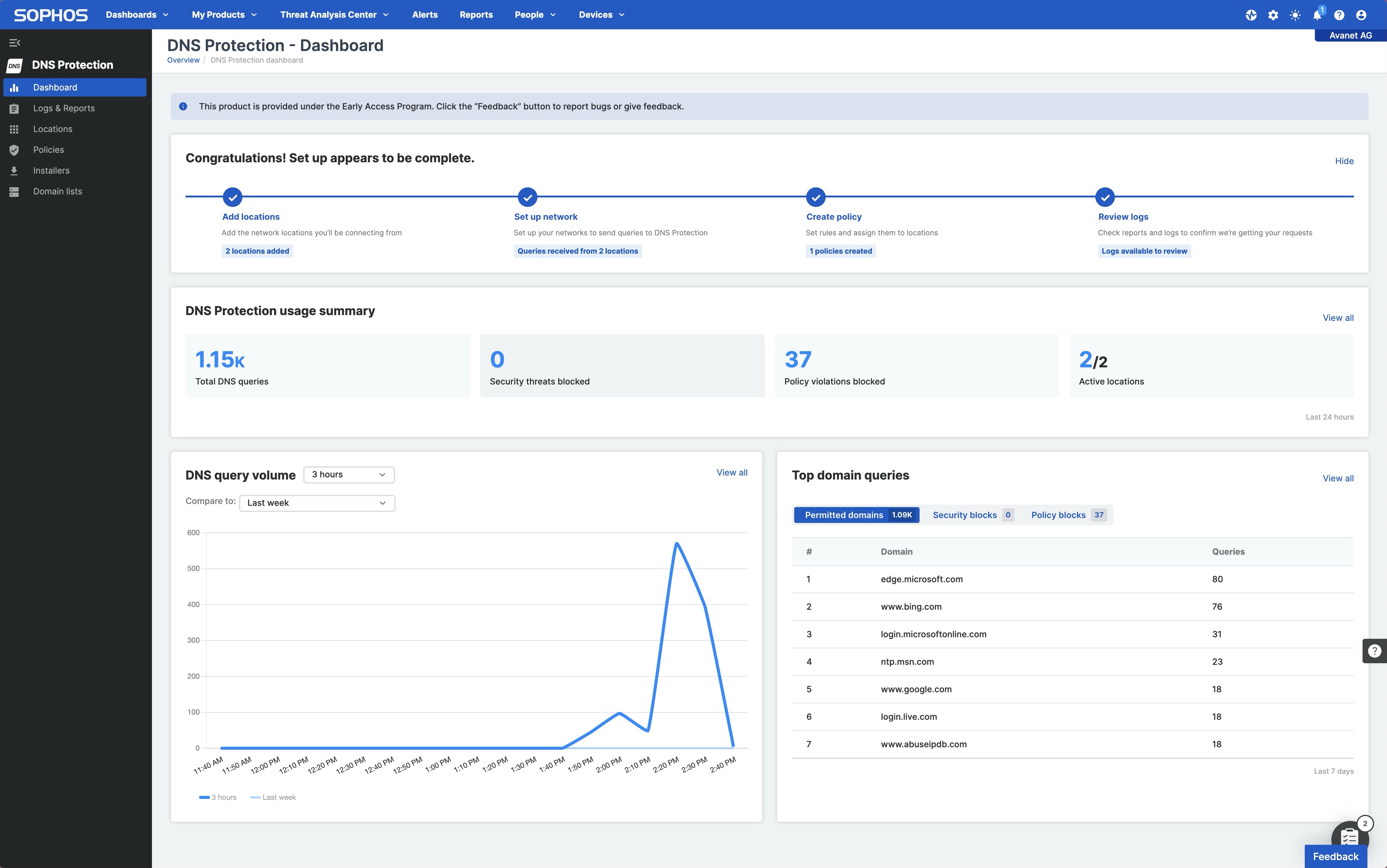Hide the setup completion panel

pyautogui.click(x=1344, y=161)
